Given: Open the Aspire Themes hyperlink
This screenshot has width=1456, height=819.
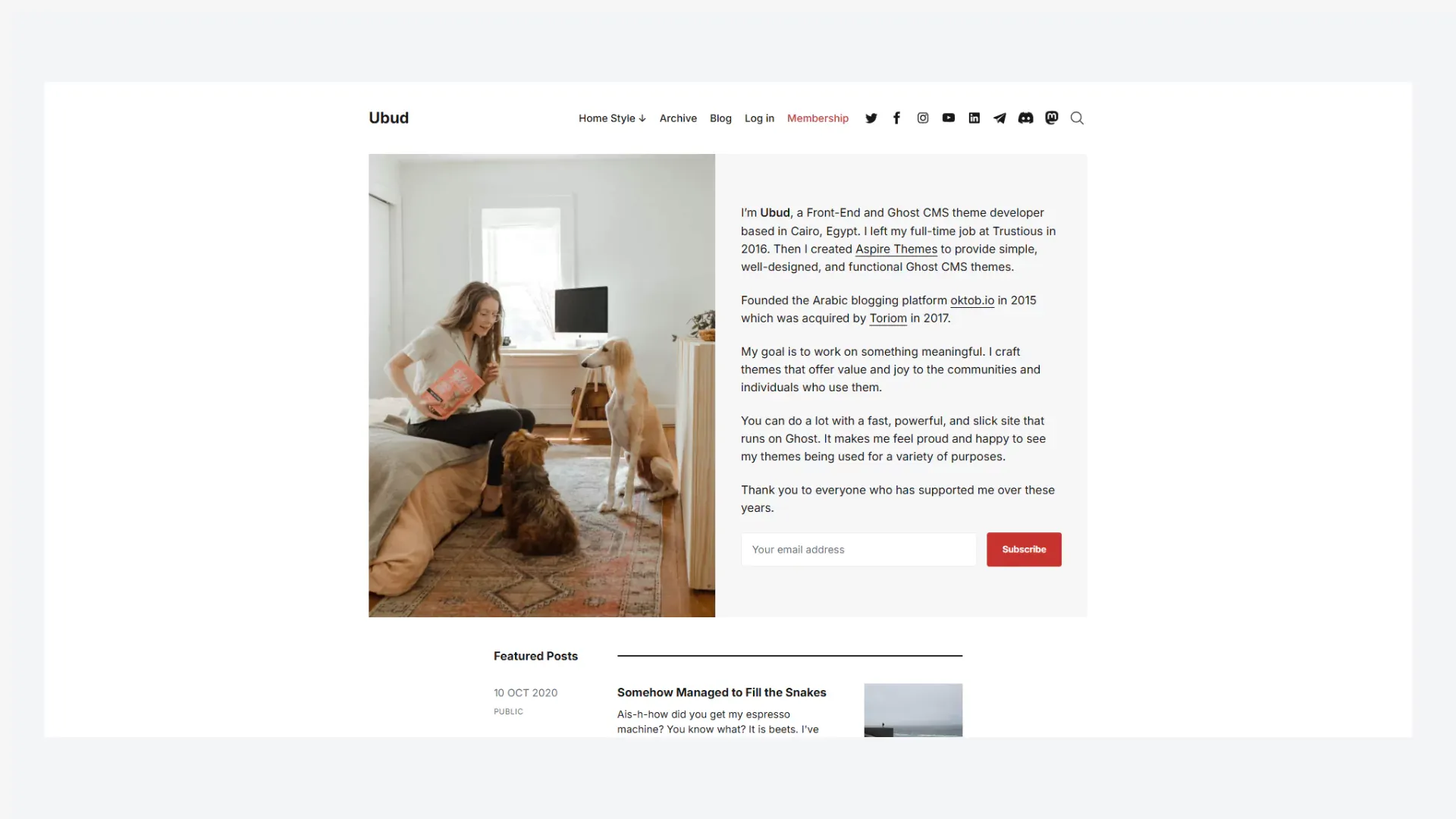Looking at the screenshot, I should pos(895,248).
